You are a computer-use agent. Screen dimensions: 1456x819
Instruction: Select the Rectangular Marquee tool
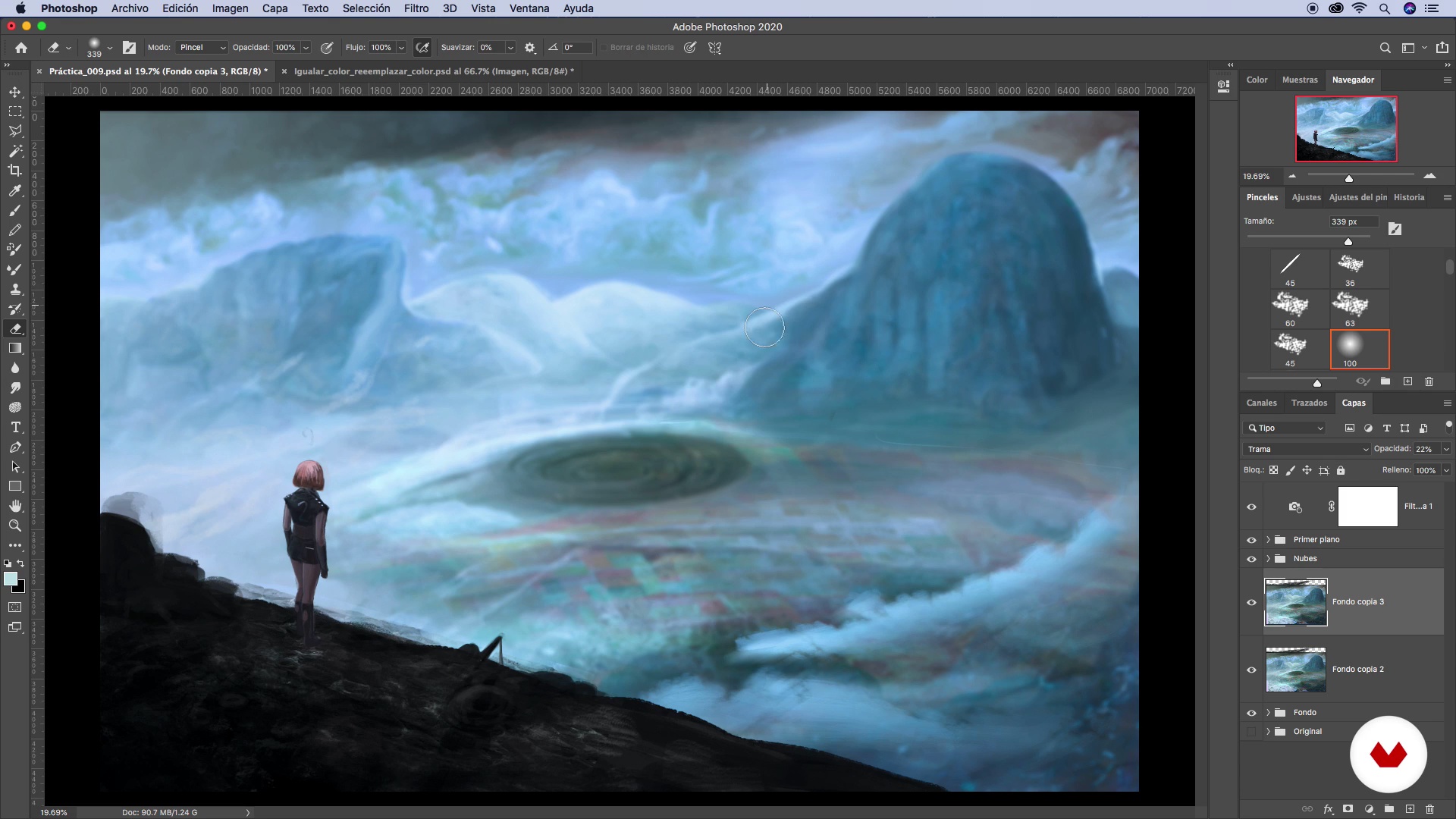click(x=15, y=111)
